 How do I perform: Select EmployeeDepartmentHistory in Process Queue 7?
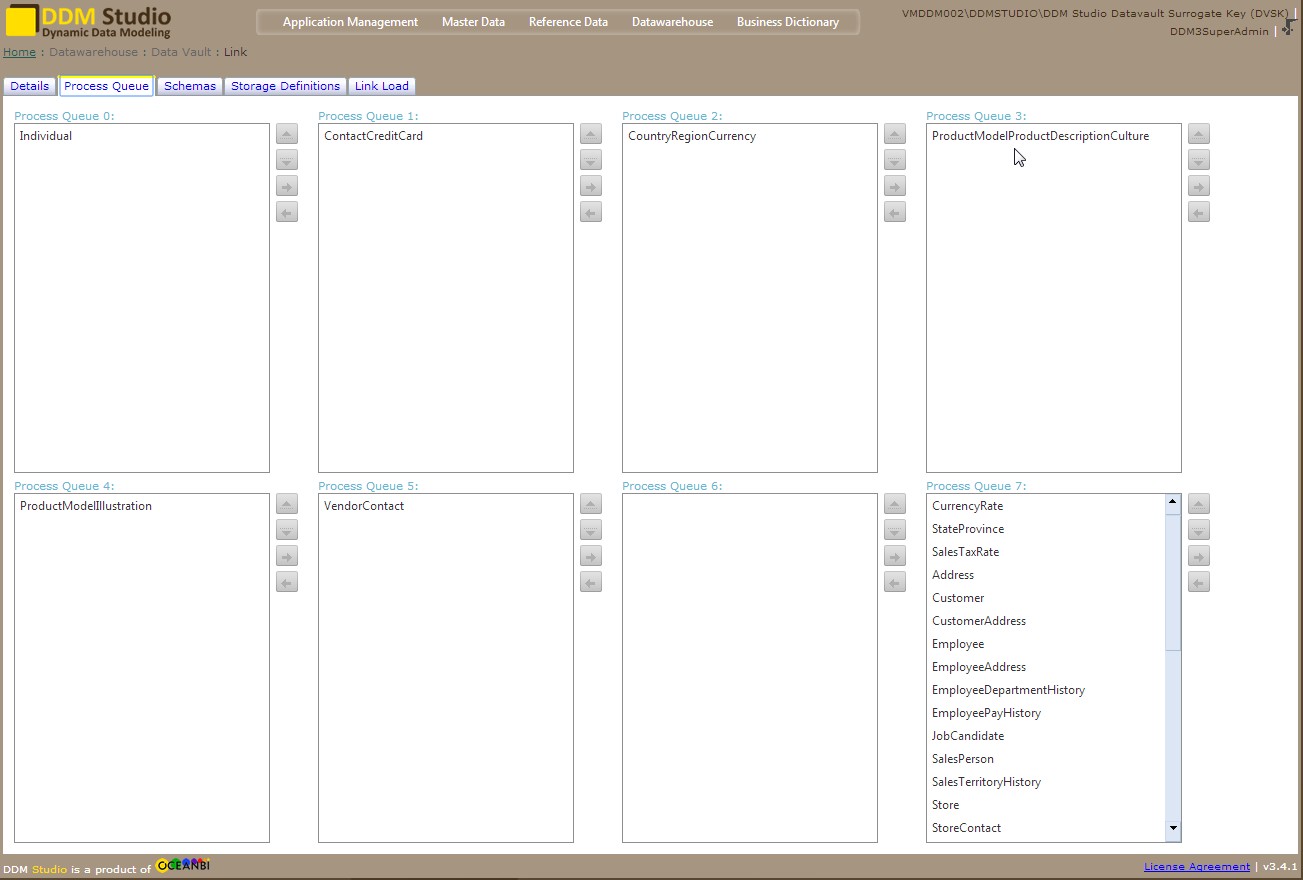1008,690
